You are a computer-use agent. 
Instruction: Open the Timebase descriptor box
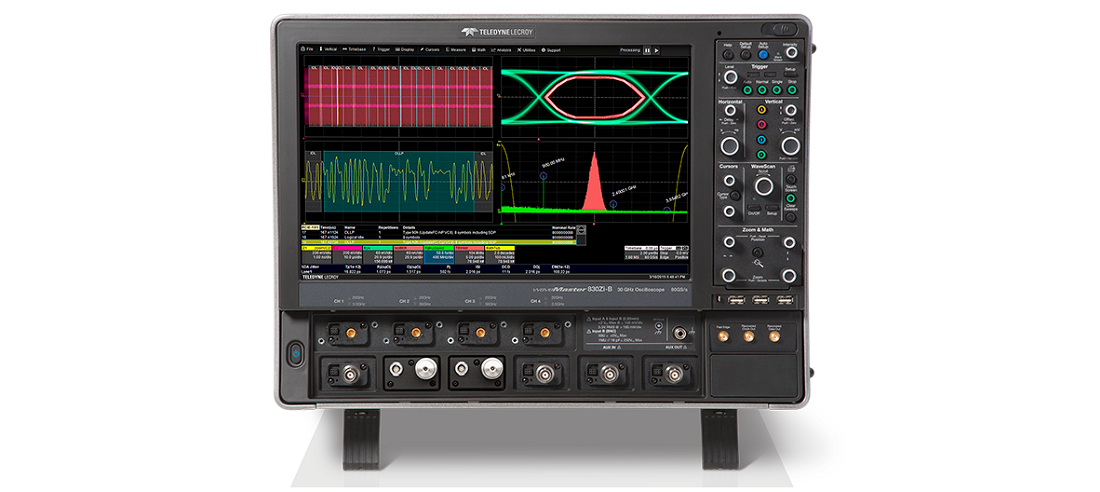click(641, 253)
